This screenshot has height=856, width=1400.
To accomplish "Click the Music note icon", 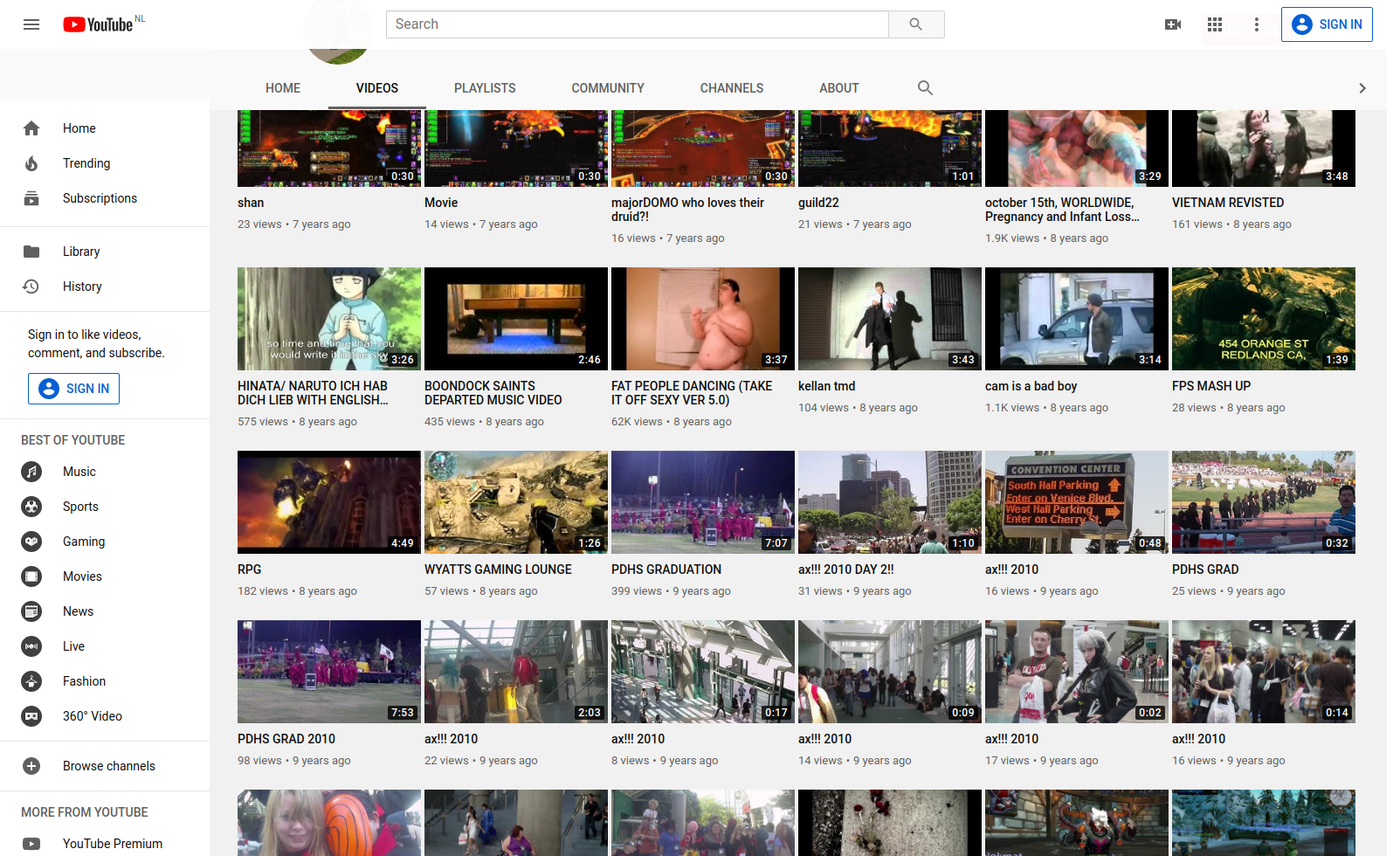I will click(x=31, y=472).
